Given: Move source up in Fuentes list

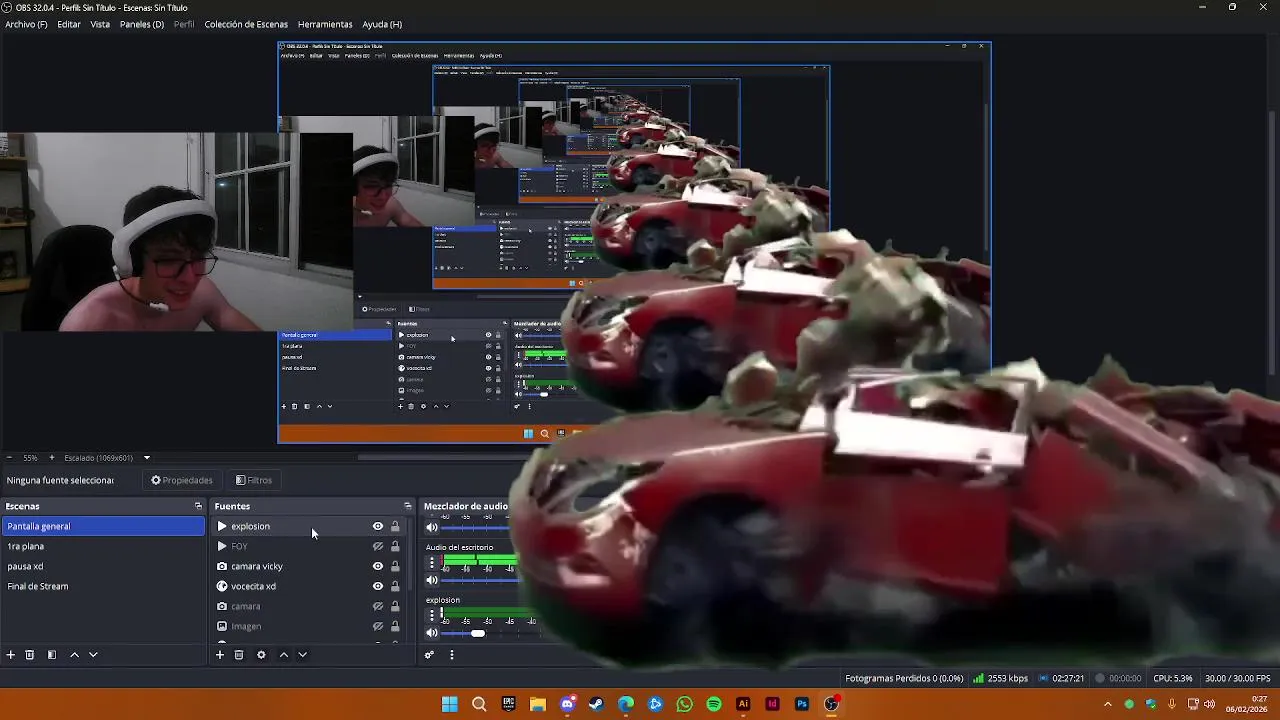Looking at the screenshot, I should coord(284,655).
